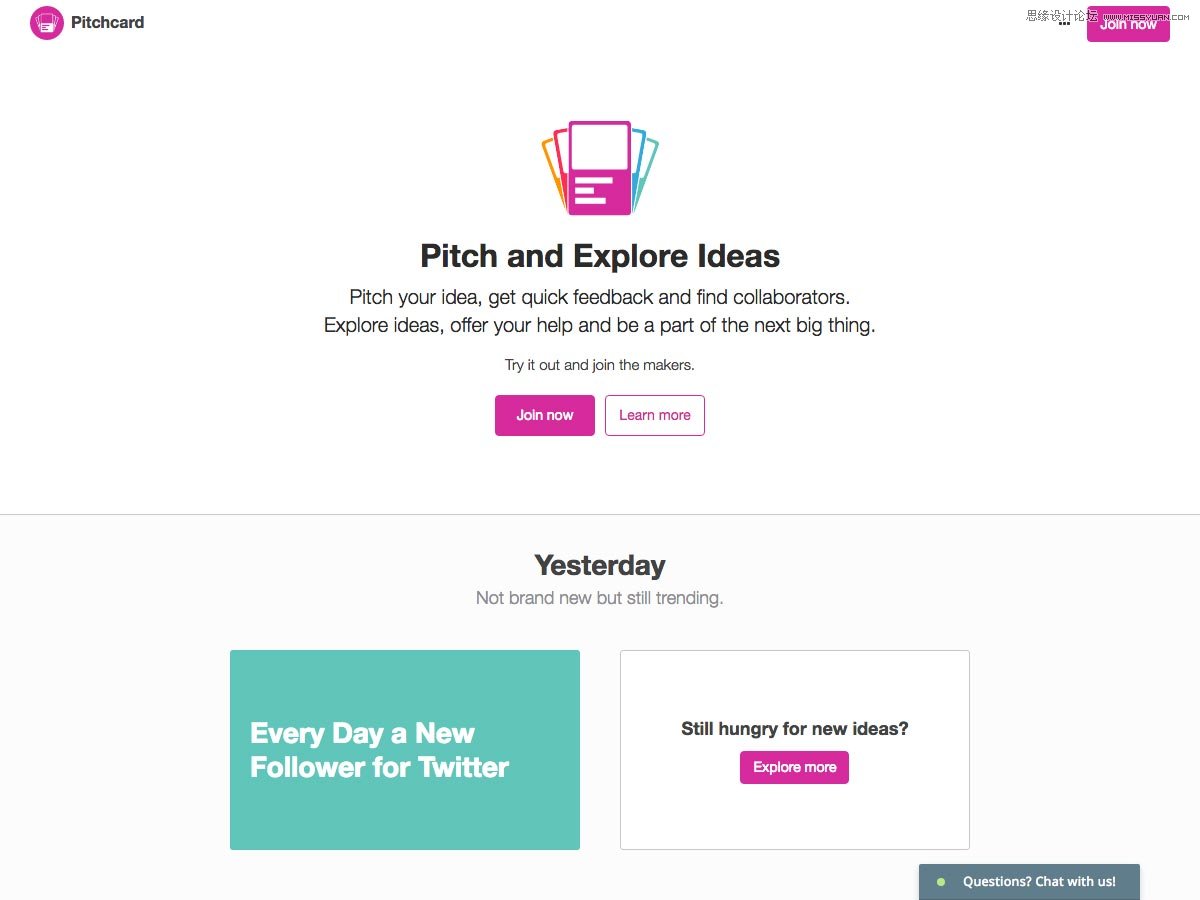
Task: Click Join now in the top-right header
Action: tap(1128, 24)
